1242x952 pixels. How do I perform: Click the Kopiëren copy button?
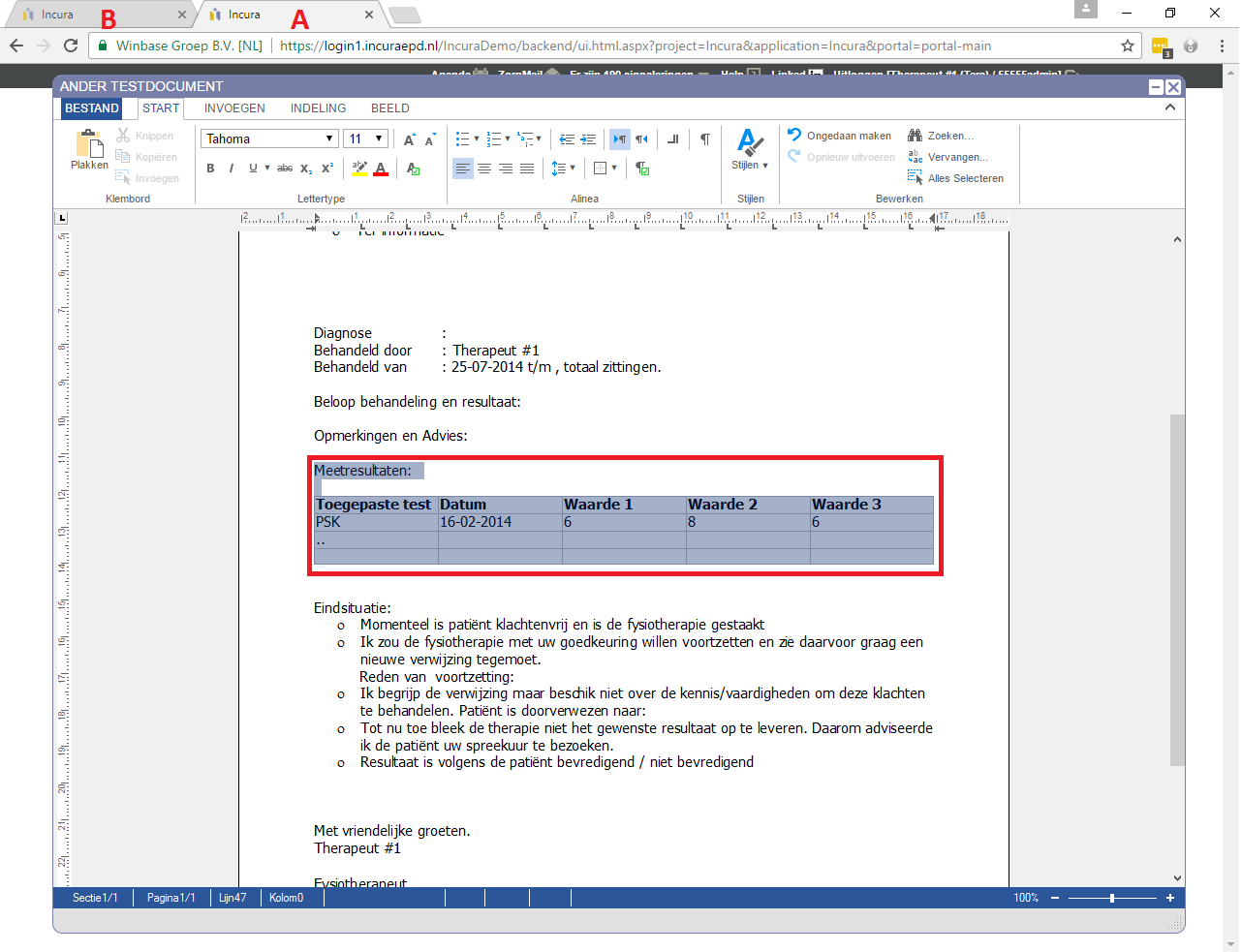(146, 157)
